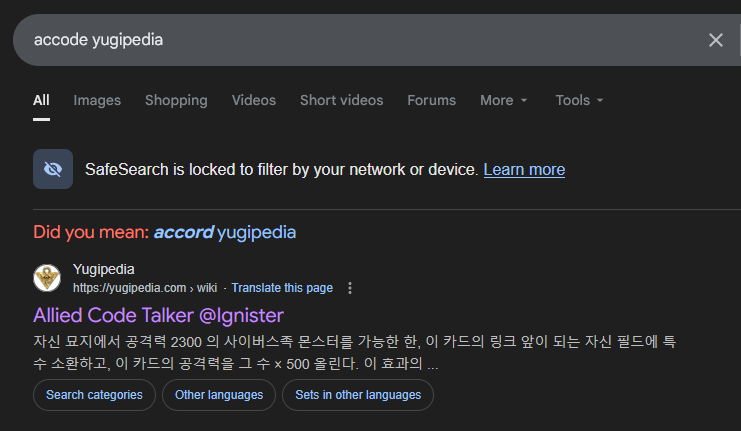
Task: Click the Yugipedia site favicon
Action: click(x=47, y=278)
